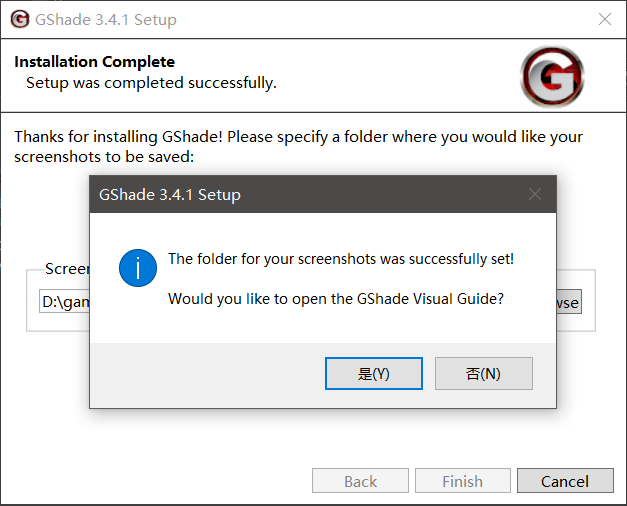
Task: Click the 'open the GShade Visual Guide?' question
Action: point(336,299)
